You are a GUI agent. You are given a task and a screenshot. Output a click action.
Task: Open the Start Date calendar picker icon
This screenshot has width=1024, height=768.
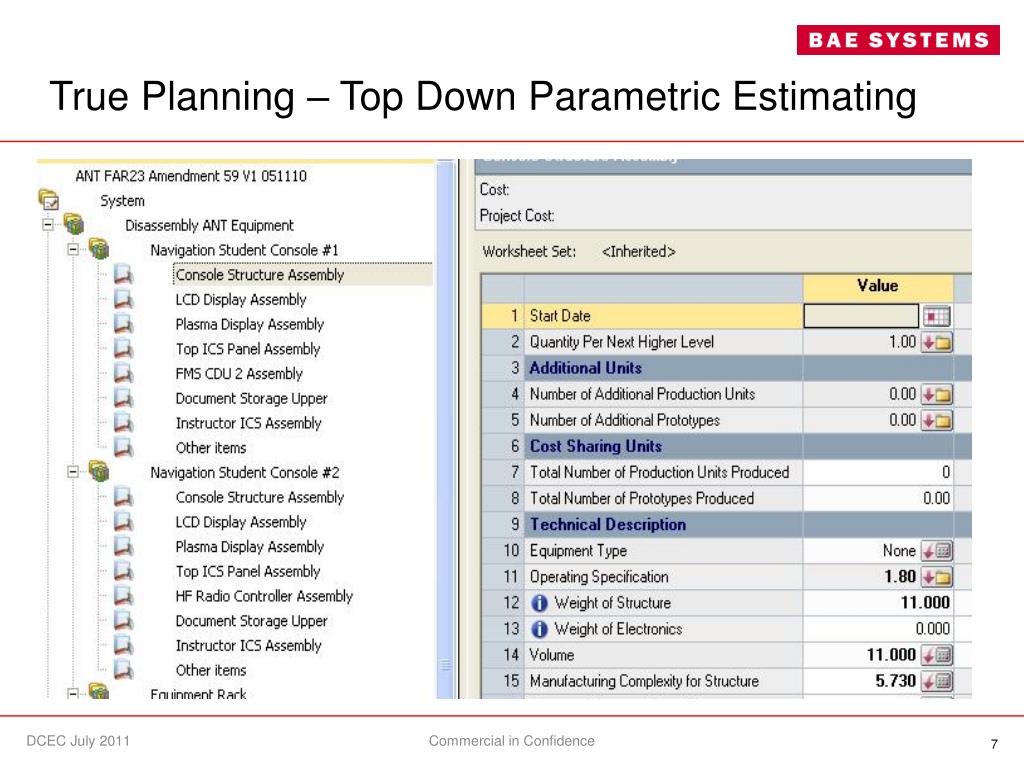pyautogui.click(x=936, y=316)
